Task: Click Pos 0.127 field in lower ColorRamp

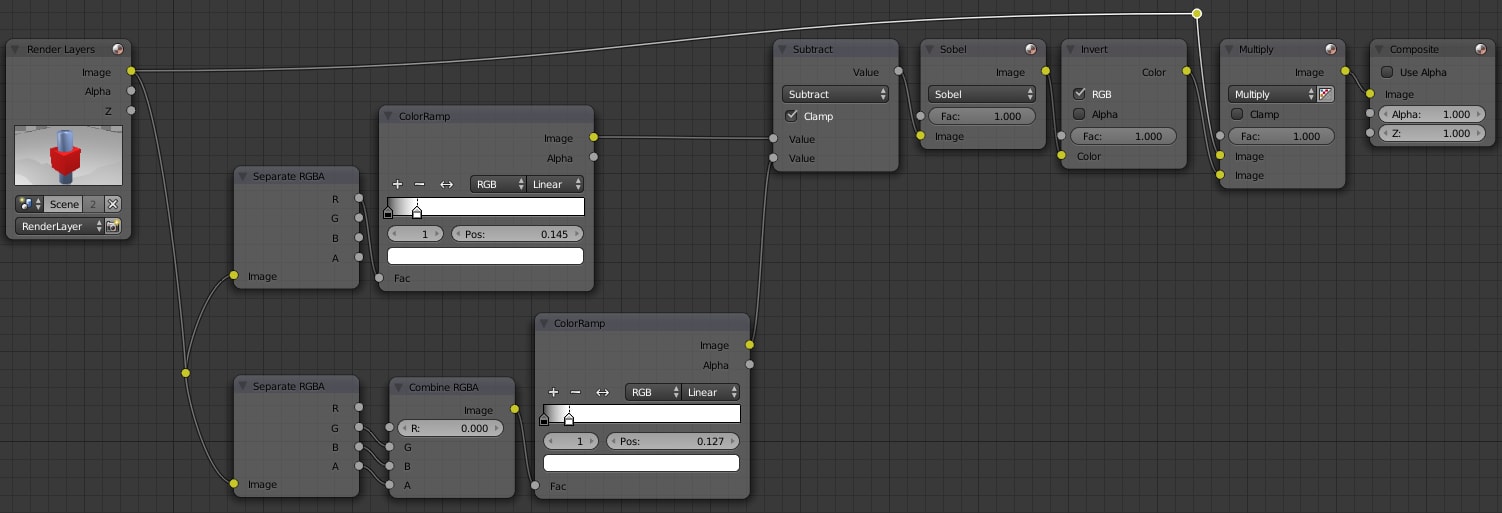Action: [x=674, y=441]
